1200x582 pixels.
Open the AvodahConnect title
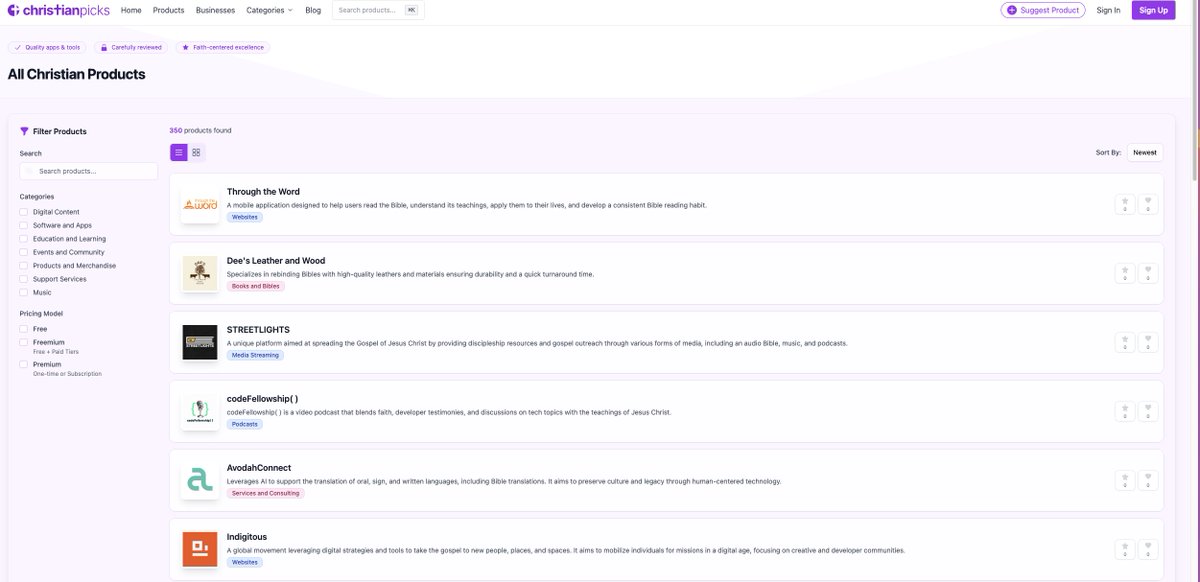click(x=259, y=467)
